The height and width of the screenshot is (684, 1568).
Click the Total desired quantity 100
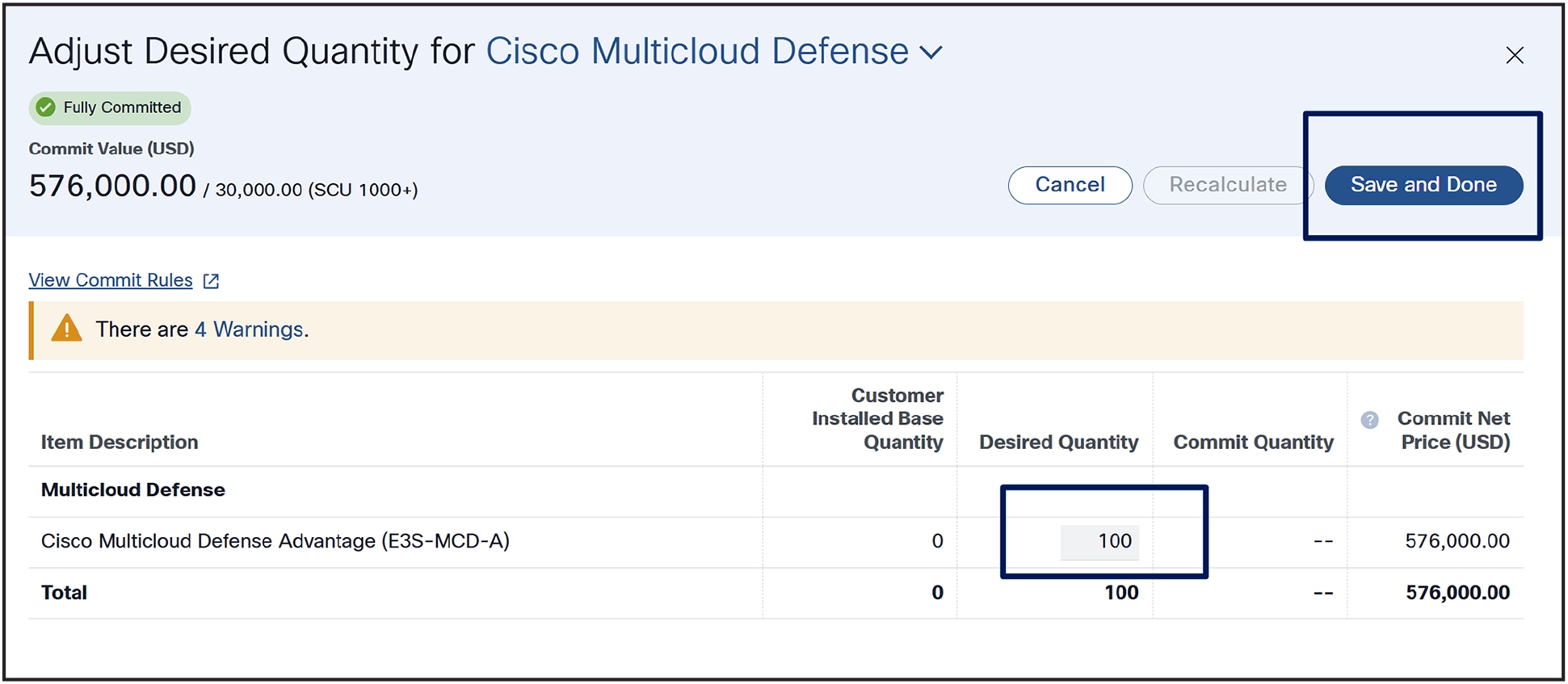point(1121,593)
